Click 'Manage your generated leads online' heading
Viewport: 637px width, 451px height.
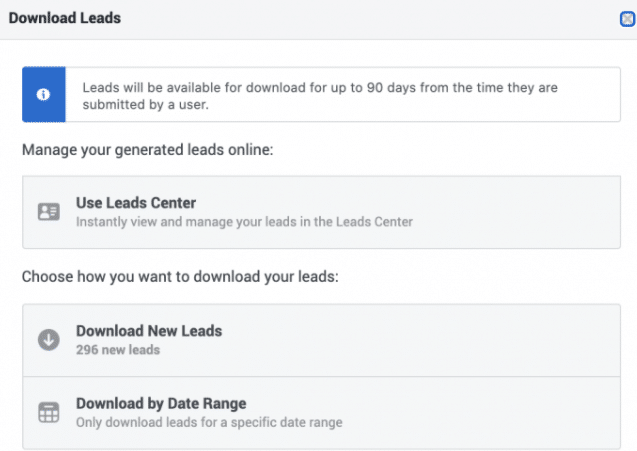[148, 150]
